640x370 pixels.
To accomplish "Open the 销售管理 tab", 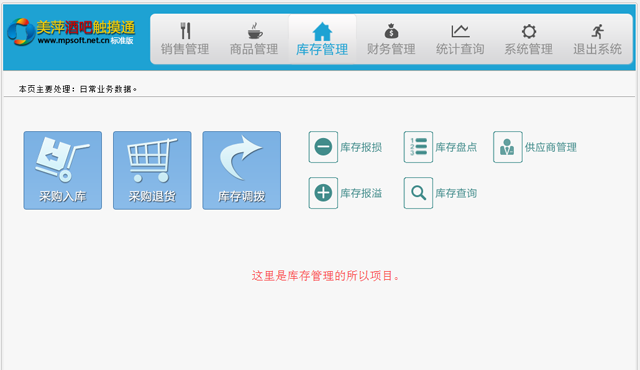I will 185,40.
